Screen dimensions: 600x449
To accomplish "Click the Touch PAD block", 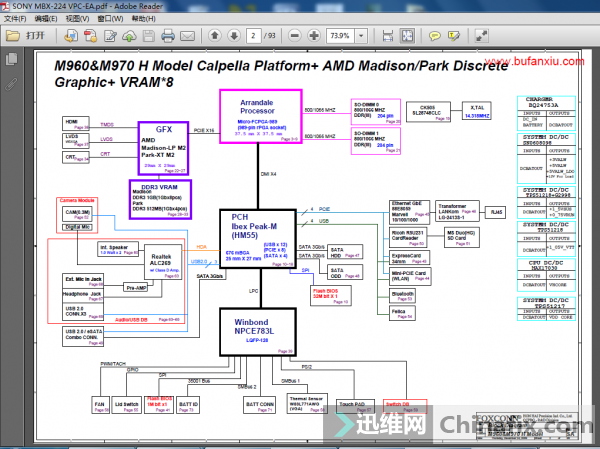I will (x=354, y=407).
